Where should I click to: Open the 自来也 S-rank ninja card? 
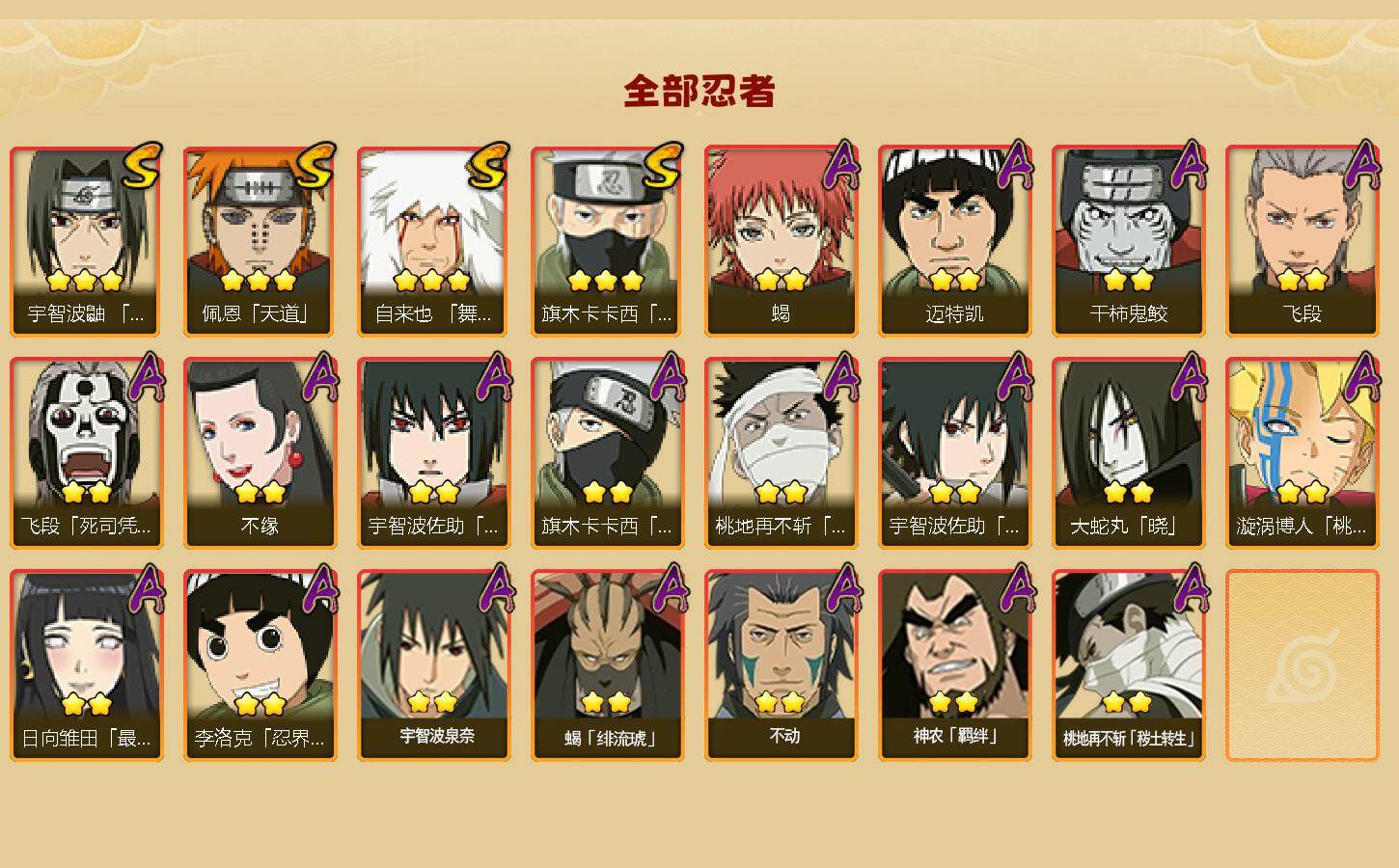pos(433,241)
